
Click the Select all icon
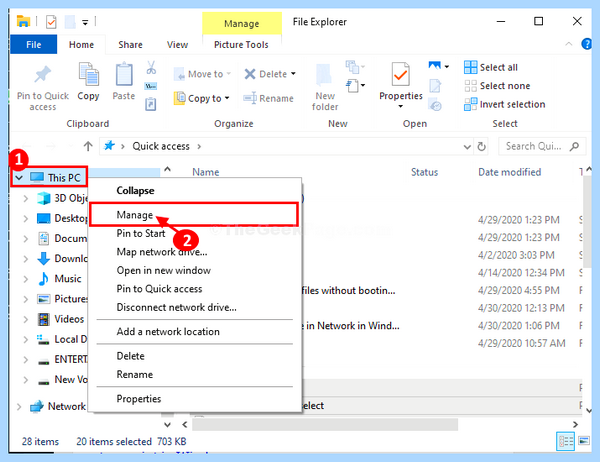pyautogui.click(x=470, y=67)
